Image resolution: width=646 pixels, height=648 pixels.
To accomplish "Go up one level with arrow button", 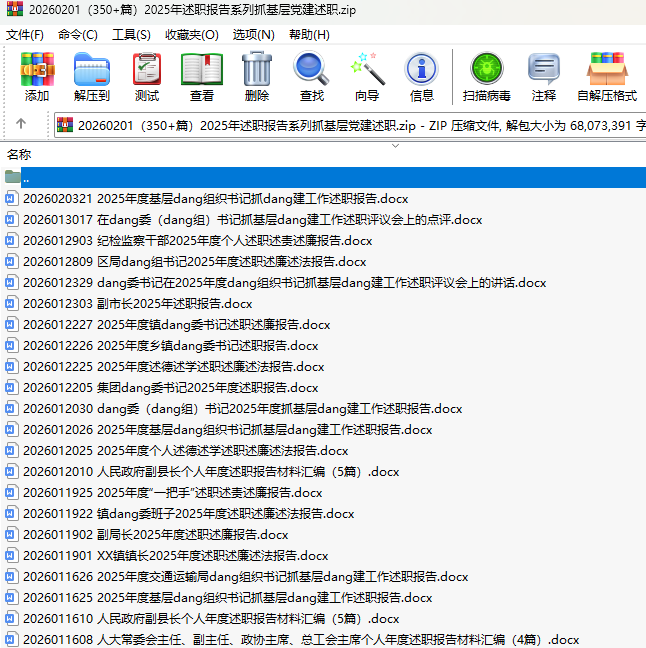I will point(21,125).
